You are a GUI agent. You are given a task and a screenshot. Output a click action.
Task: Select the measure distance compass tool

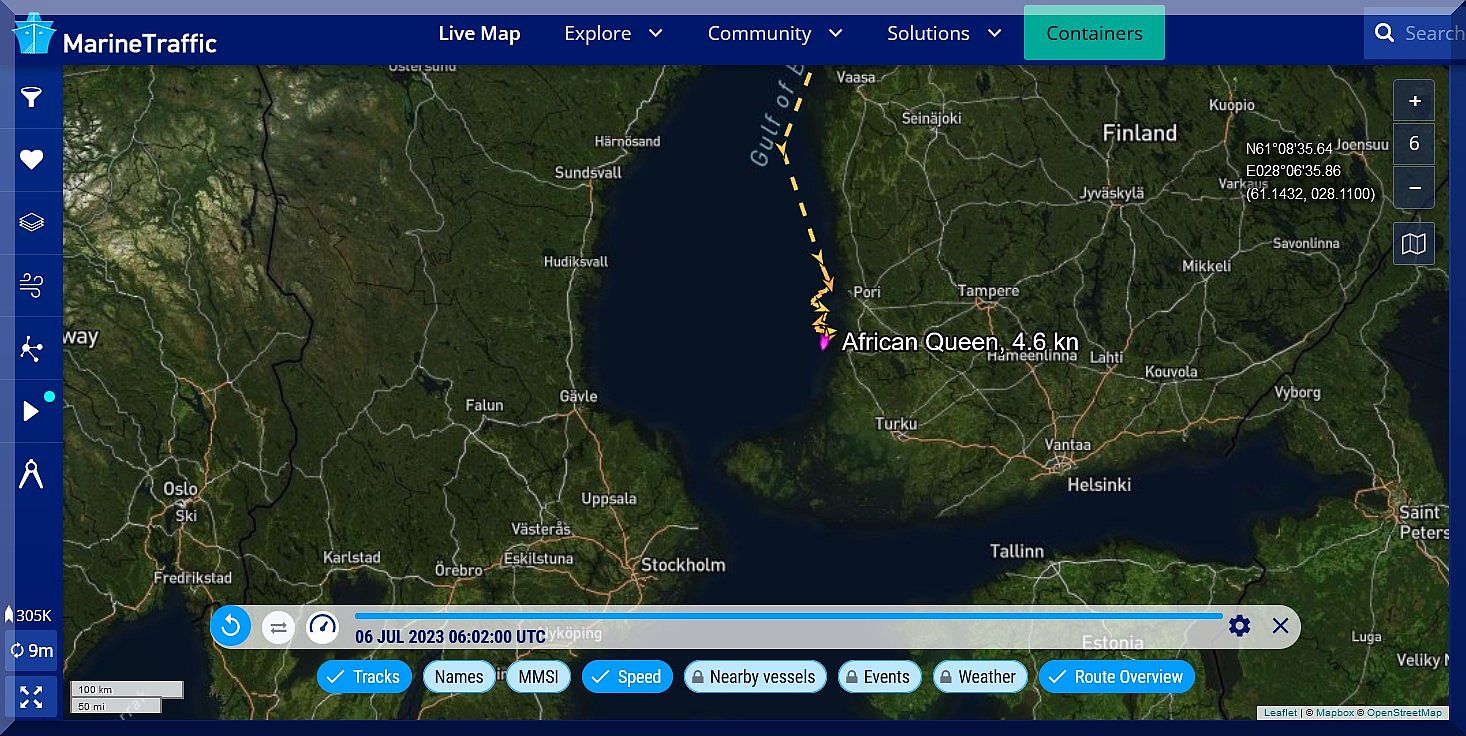tap(32, 473)
